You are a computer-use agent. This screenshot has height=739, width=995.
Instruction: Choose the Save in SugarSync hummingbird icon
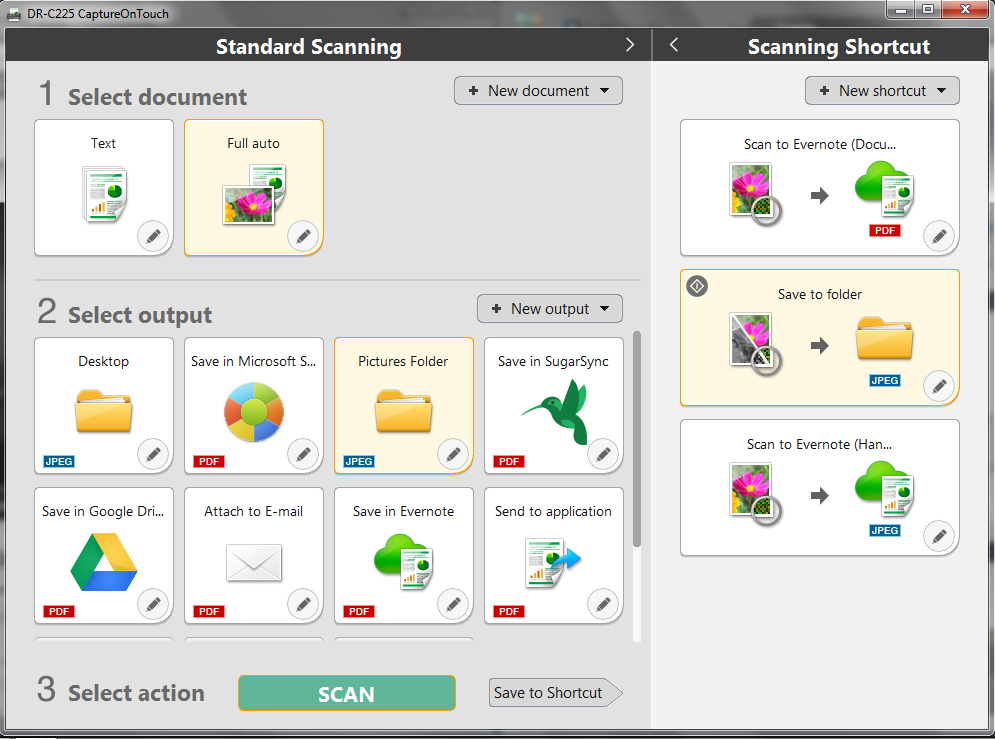[x=557, y=412]
